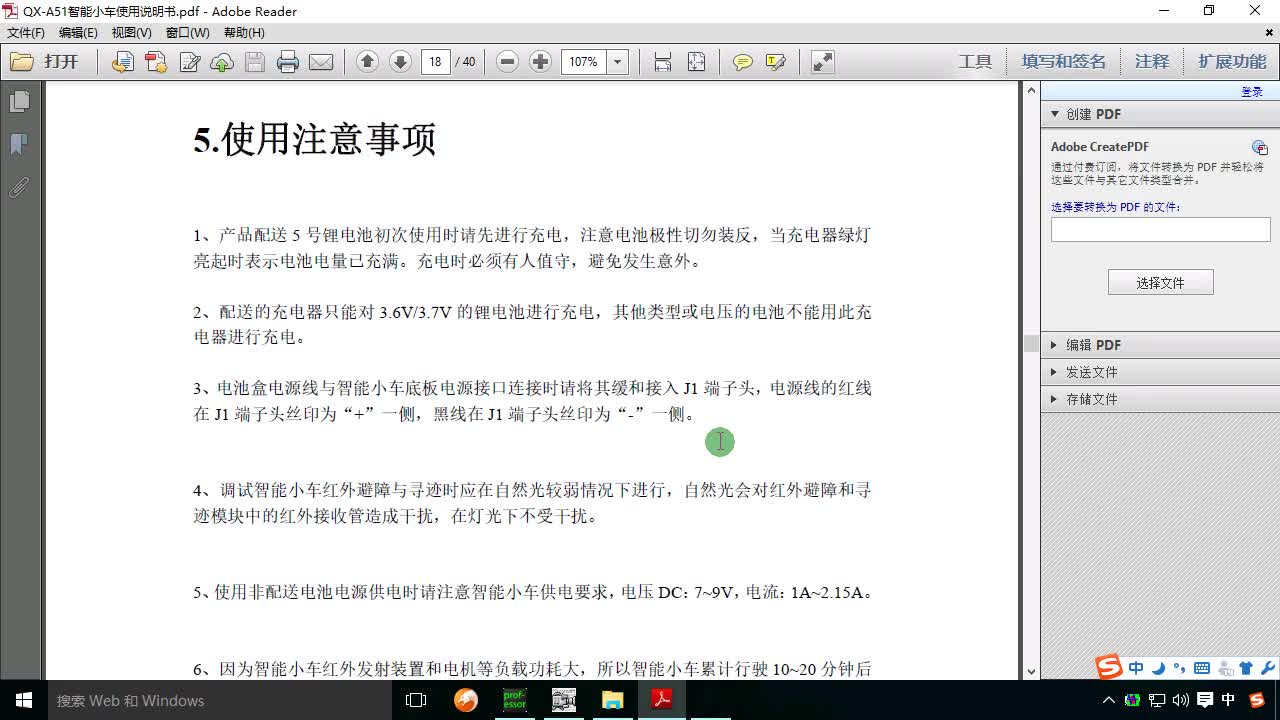Click the 扩展功能 button
1280x720 pixels.
coord(1232,62)
